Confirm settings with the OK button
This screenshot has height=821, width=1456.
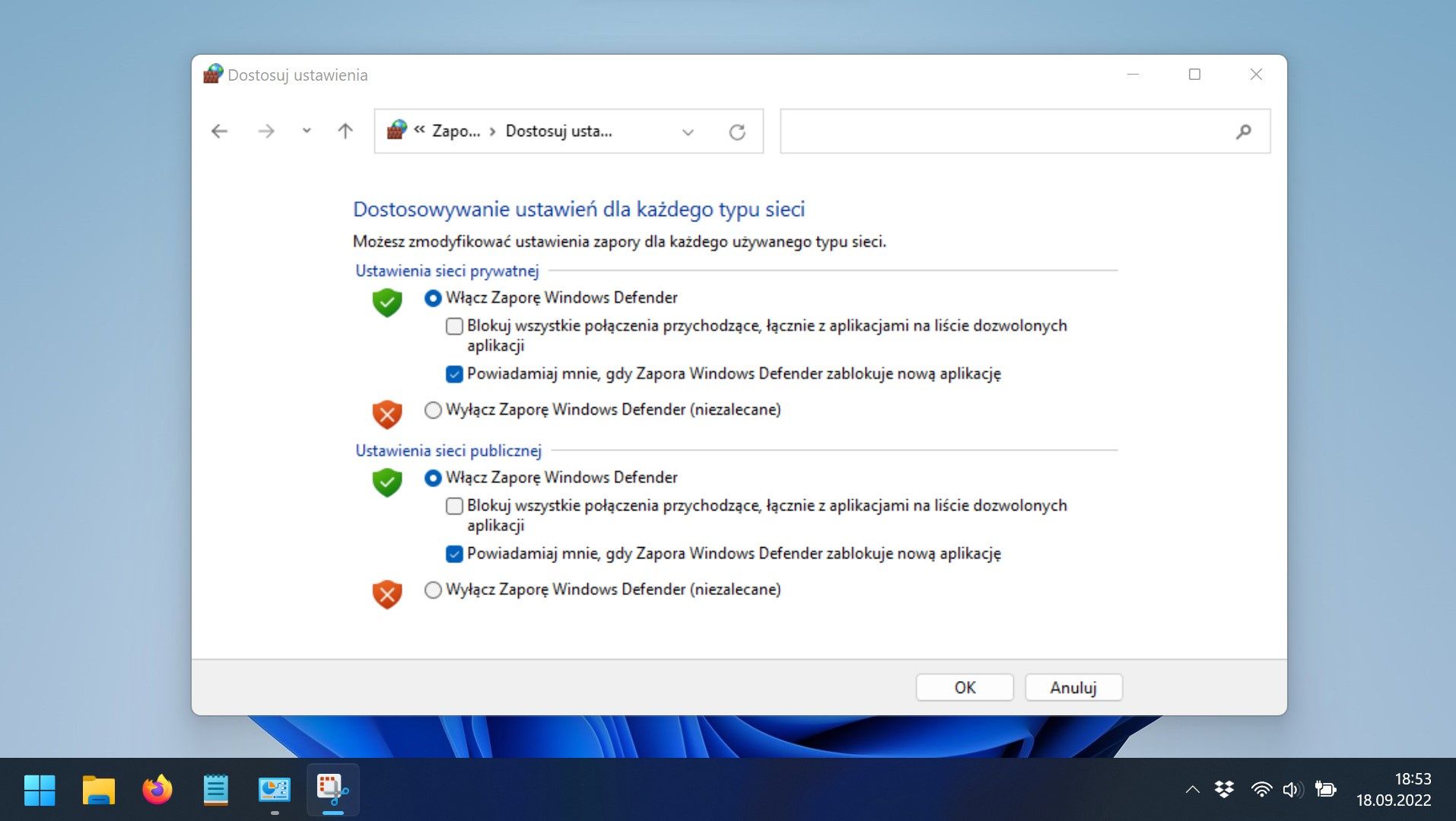click(965, 687)
